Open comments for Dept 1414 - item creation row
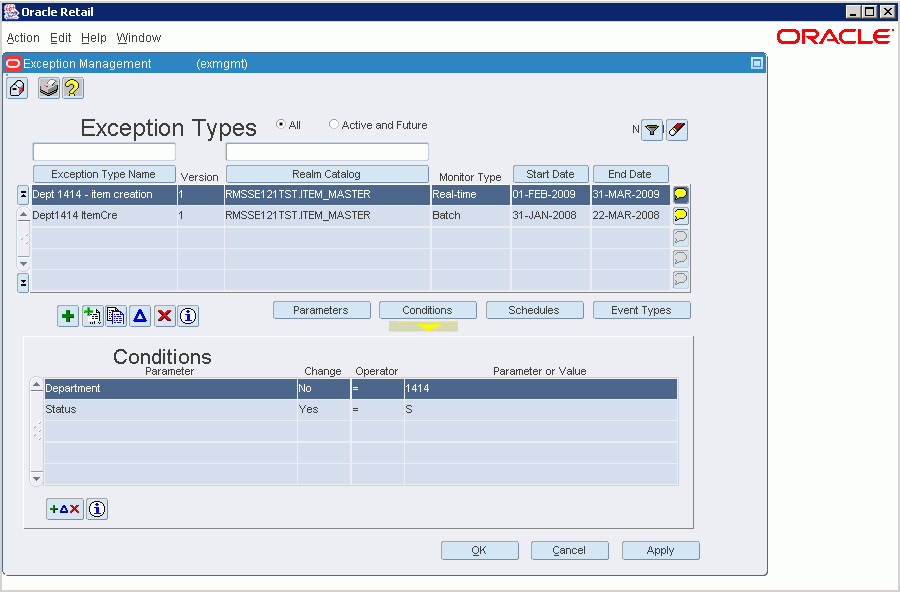Image resolution: width=900 pixels, height=592 pixels. pos(681,195)
